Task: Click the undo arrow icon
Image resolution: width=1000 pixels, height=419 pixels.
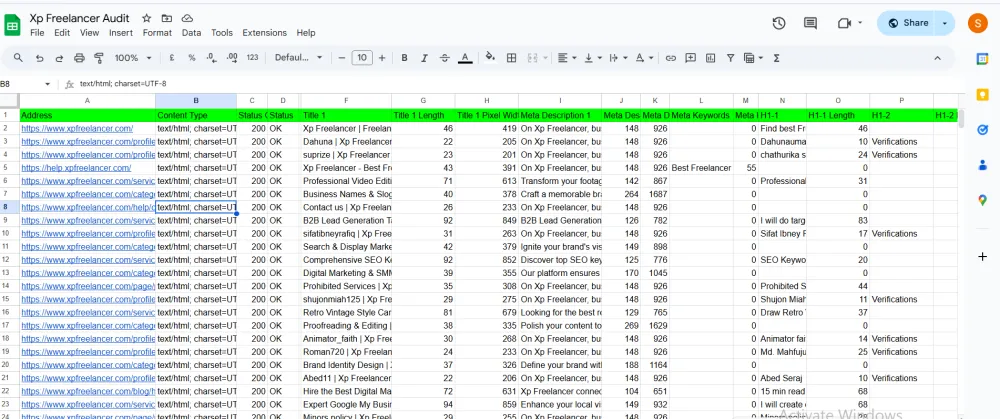Action: pyautogui.click(x=40, y=58)
